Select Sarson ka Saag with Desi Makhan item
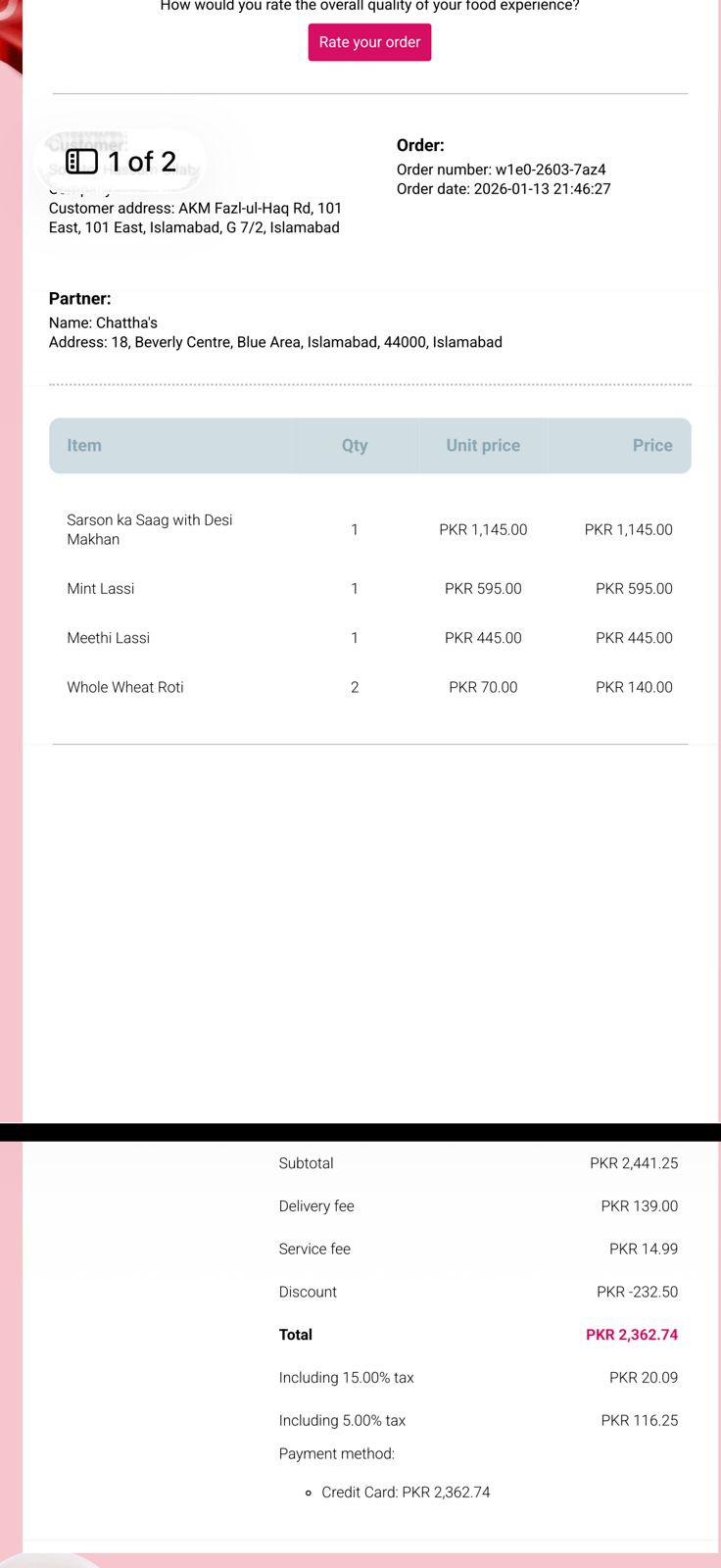Viewport: 721px width, 1568px height. [149, 529]
